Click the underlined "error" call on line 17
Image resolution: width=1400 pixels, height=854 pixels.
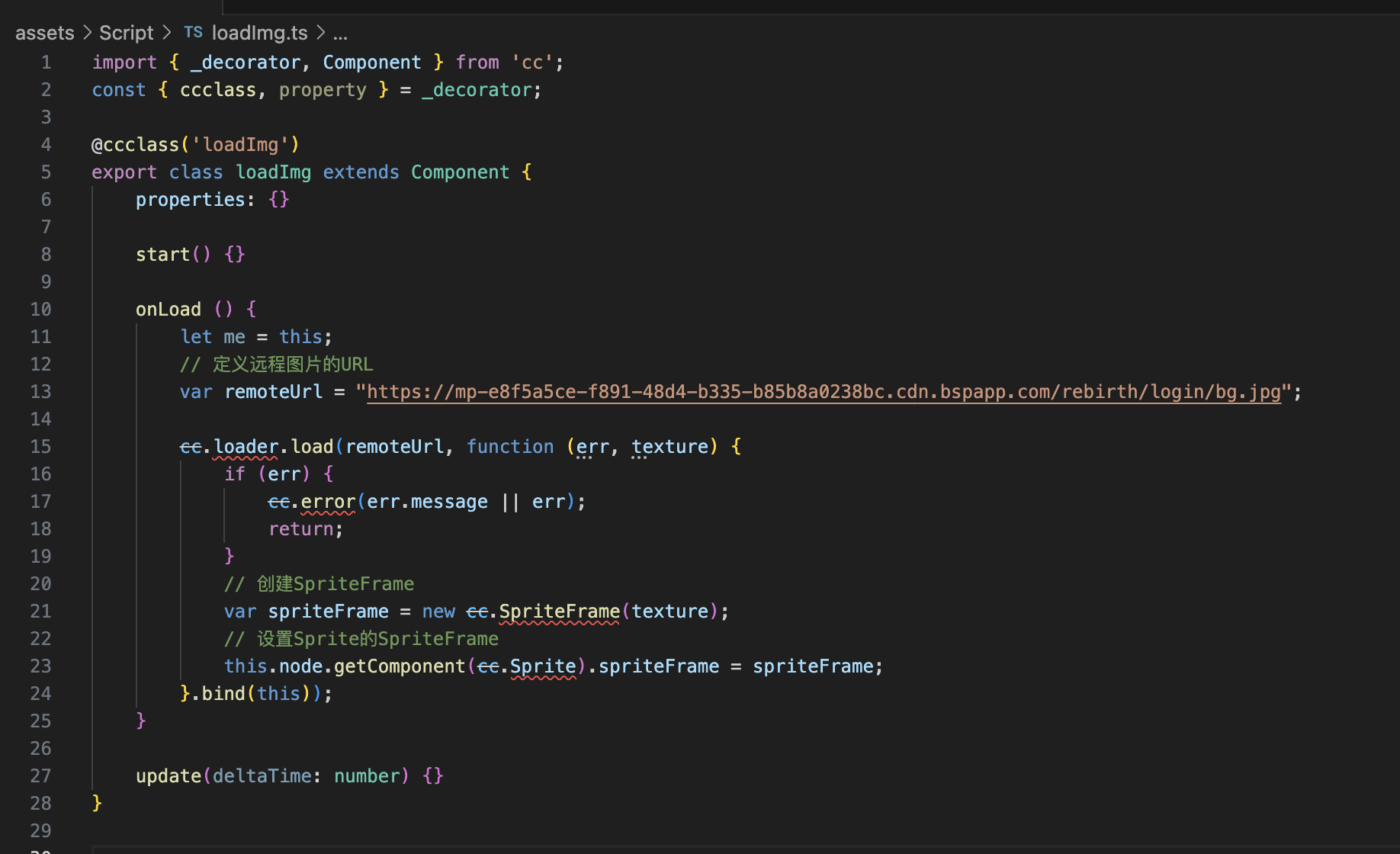328,502
